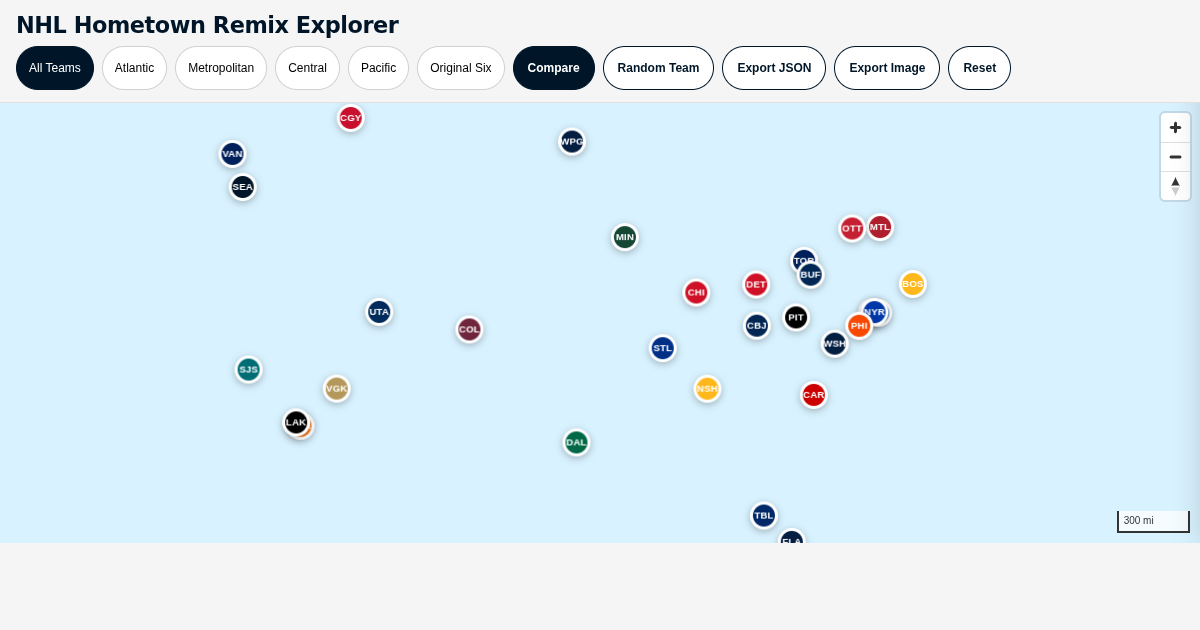The width and height of the screenshot is (1200, 630).
Task: Click Export Image button
Action: tap(887, 68)
